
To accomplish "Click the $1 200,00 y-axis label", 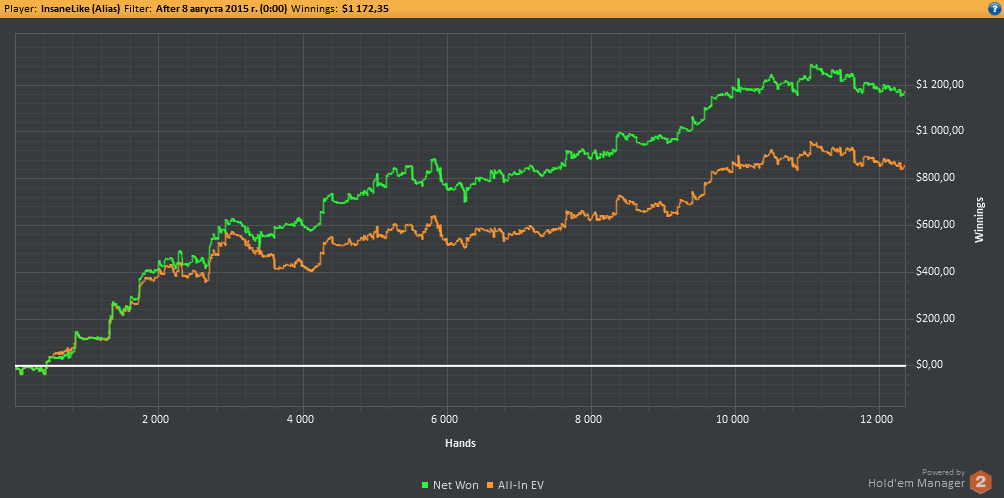I will pos(940,84).
